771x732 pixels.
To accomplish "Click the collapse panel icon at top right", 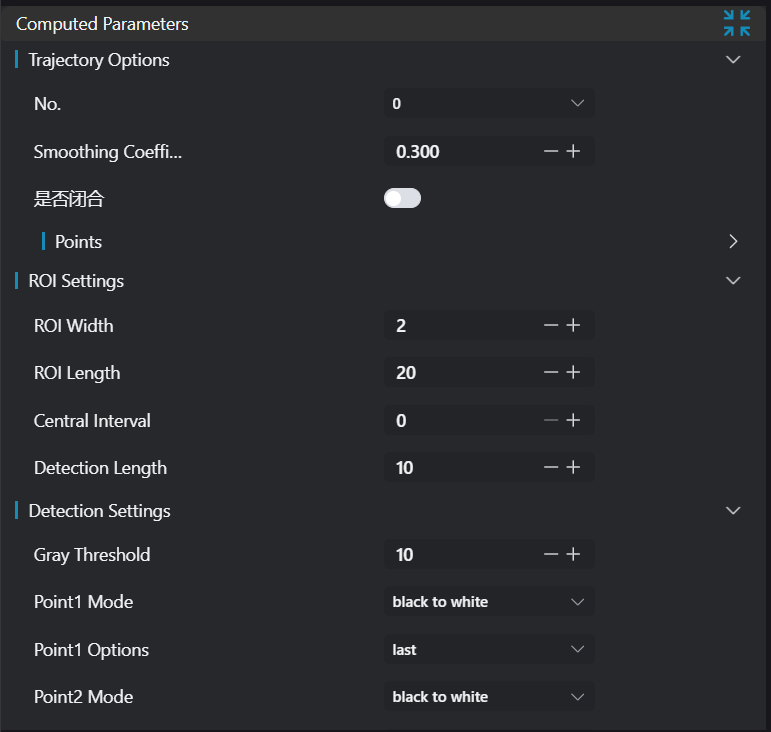I will [x=736, y=23].
